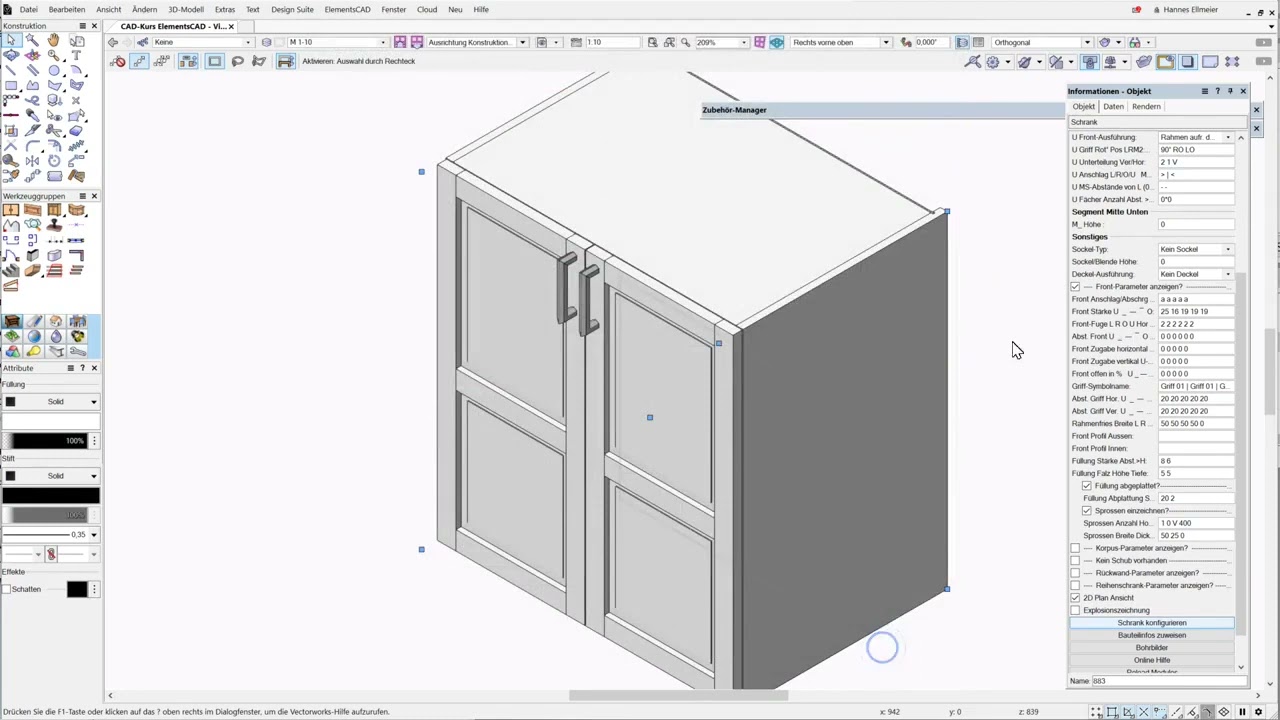1280x720 pixels.
Task: Enable Korpus-Parameter anzeigen checkbox
Action: [1075, 548]
